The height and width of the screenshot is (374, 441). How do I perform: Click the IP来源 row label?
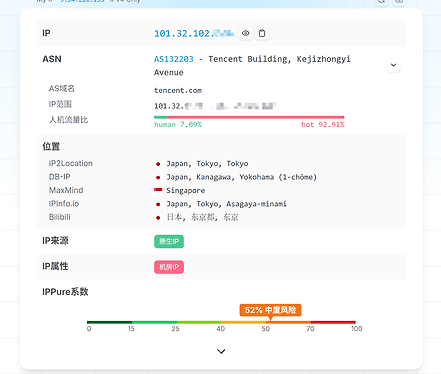(55, 241)
